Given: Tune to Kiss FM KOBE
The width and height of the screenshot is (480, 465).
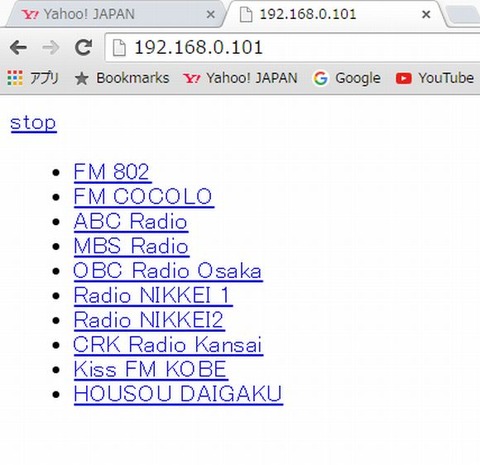Looking at the screenshot, I should [151, 369].
